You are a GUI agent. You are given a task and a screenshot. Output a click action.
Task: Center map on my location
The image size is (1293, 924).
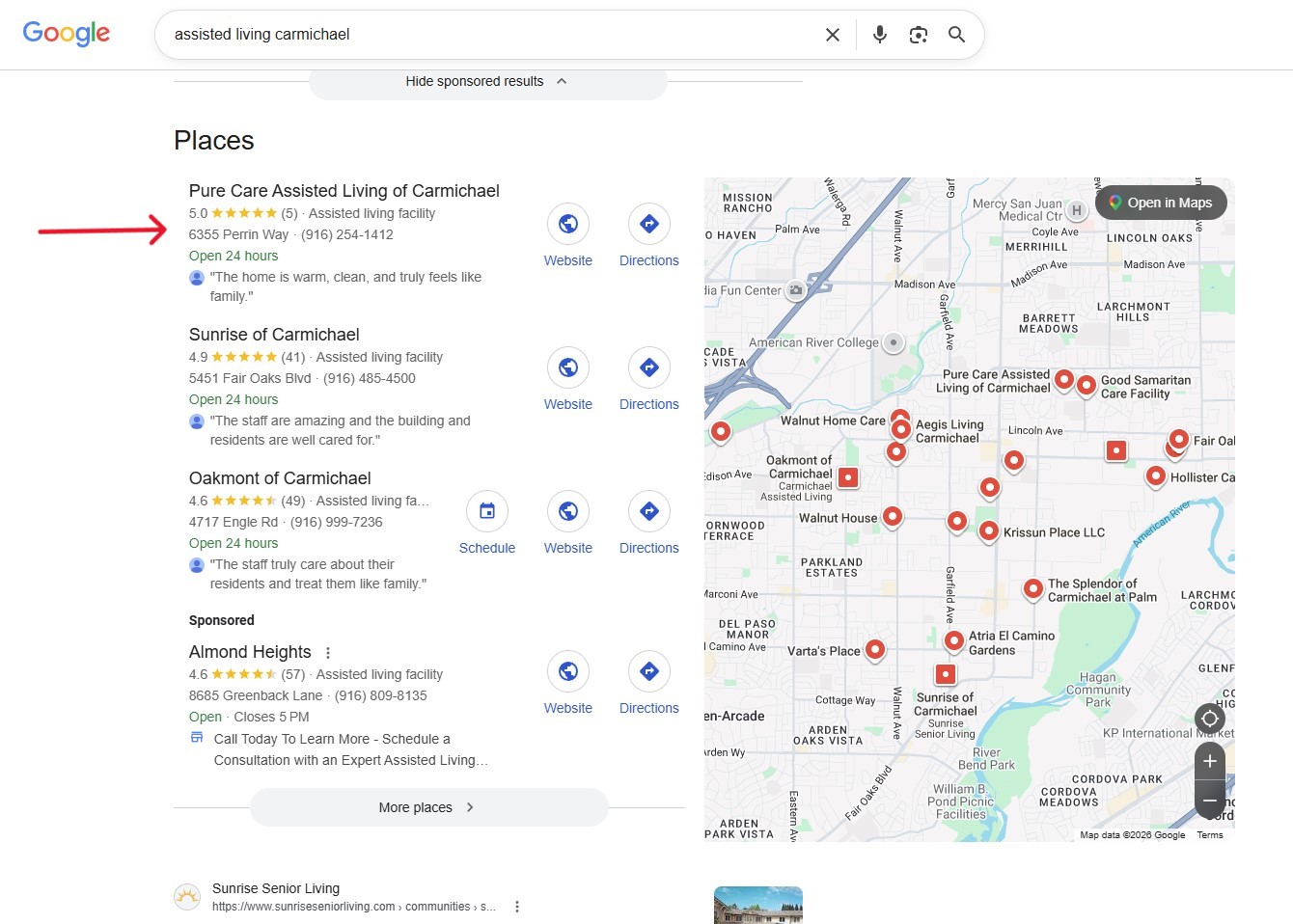pyautogui.click(x=1210, y=719)
